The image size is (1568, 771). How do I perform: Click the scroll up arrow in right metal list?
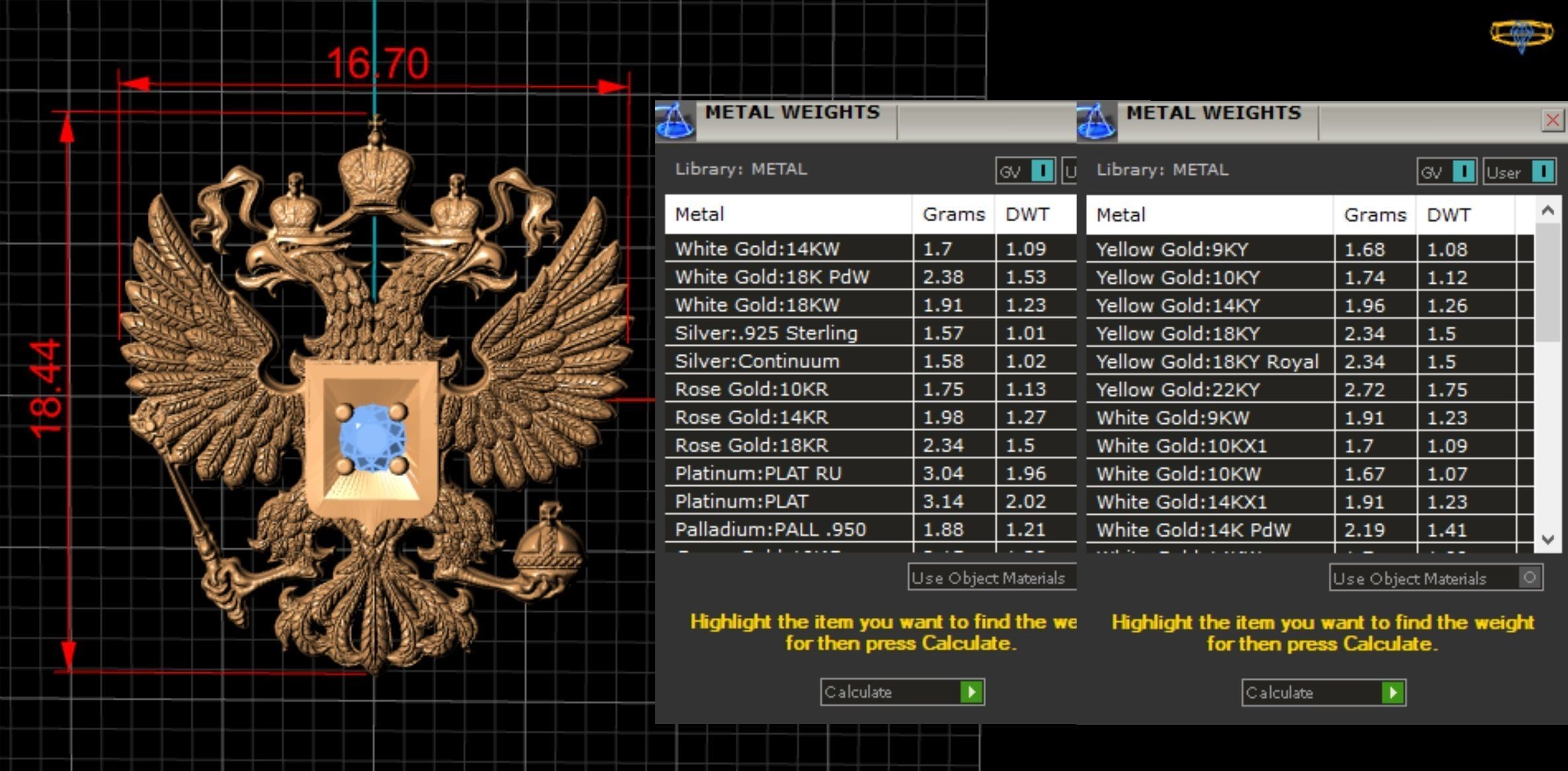coord(1548,211)
